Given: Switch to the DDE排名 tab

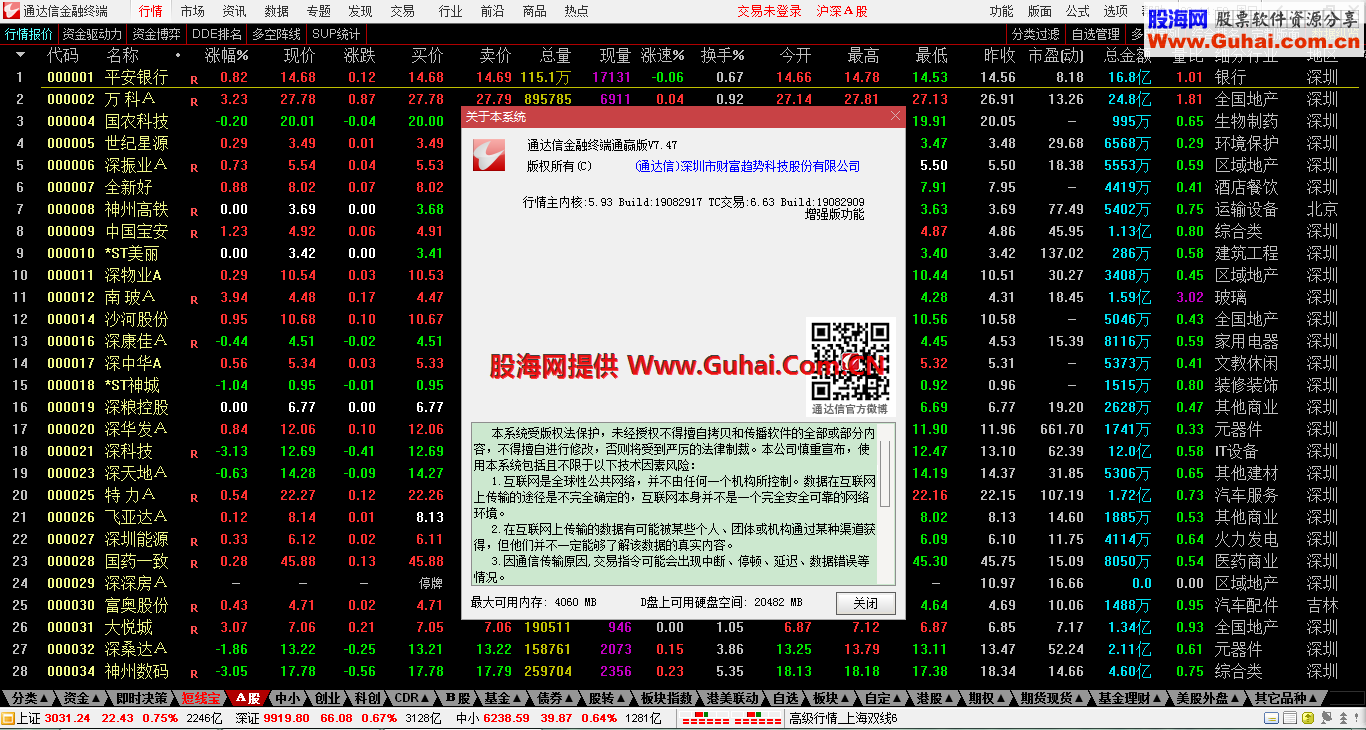Looking at the screenshot, I should pyautogui.click(x=217, y=34).
